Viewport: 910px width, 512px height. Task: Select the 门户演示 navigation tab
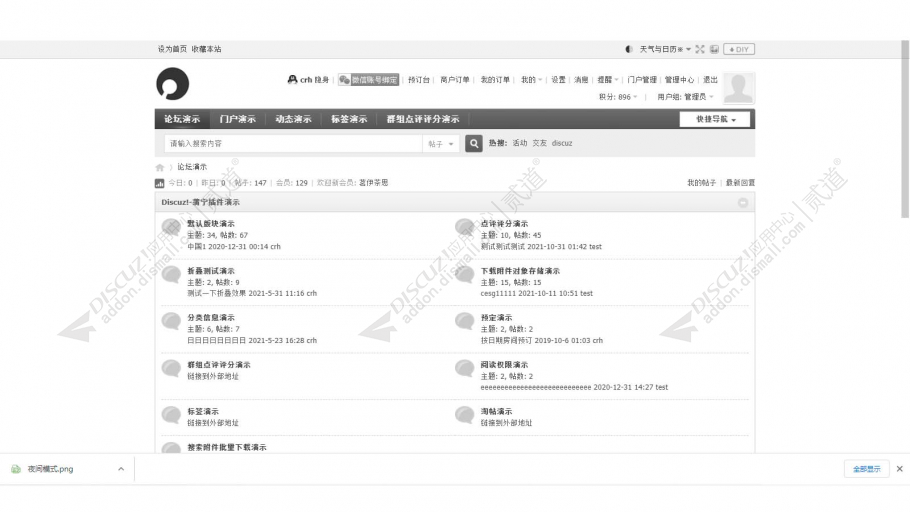(238, 119)
